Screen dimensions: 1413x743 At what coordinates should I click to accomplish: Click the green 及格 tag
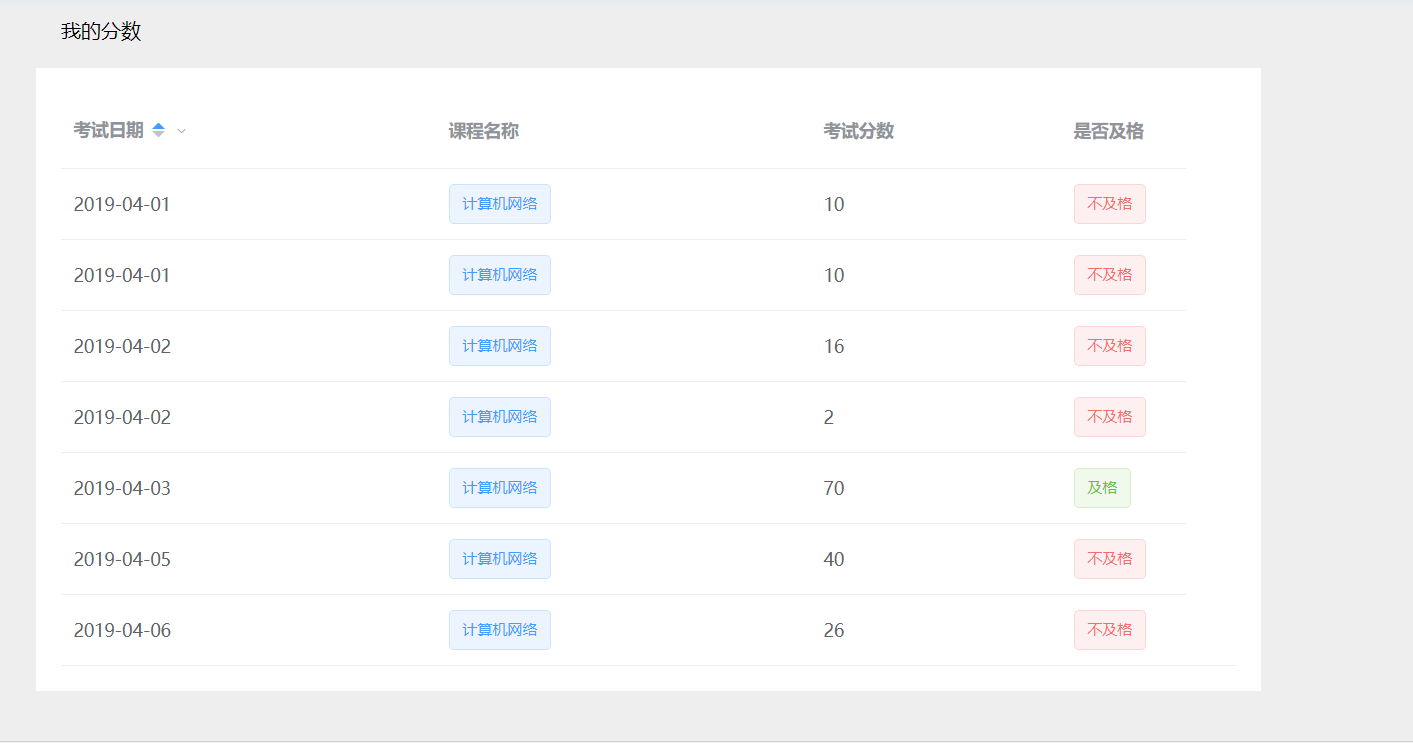(x=1102, y=488)
